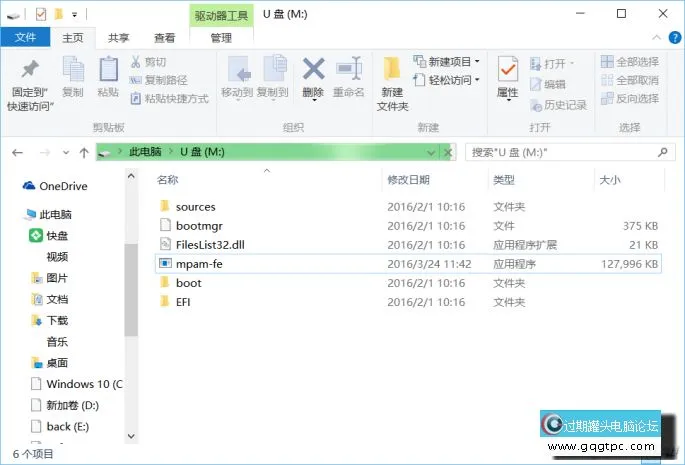
Task: Select the EFI folder
Action: pos(183,302)
